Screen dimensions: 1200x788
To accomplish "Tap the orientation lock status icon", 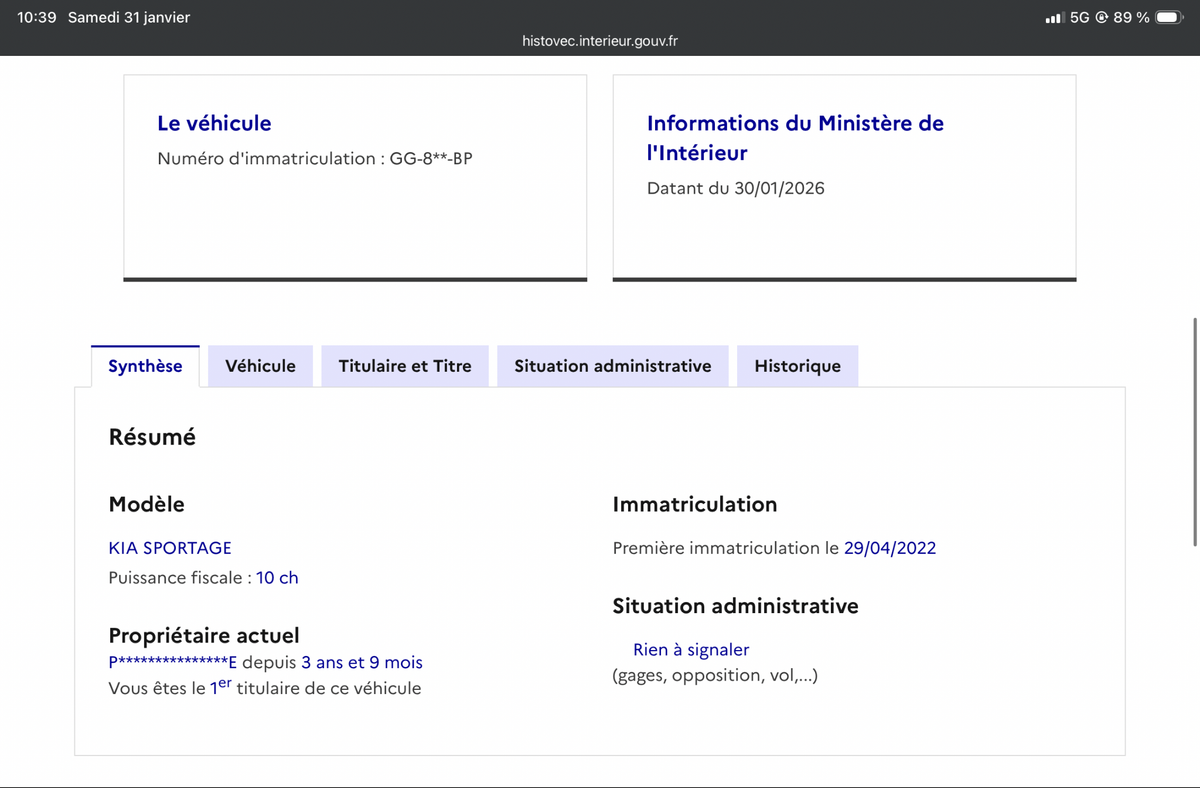I will point(1101,18).
